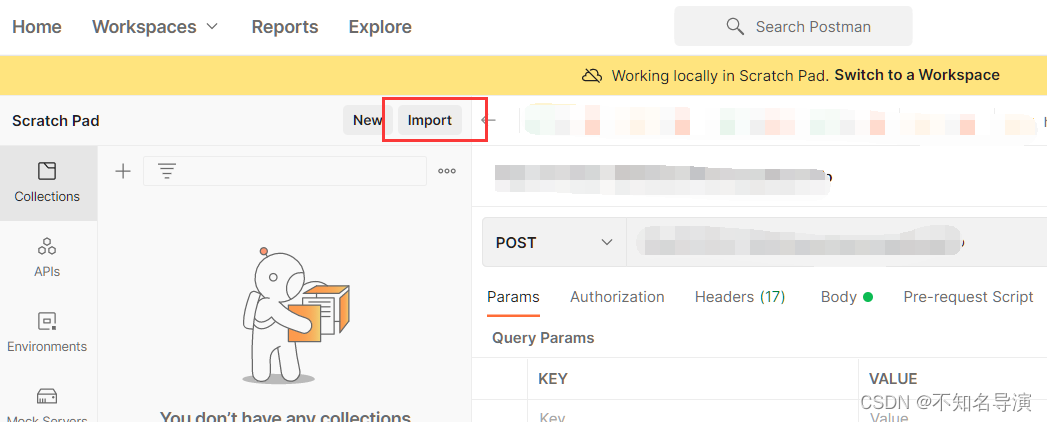The height and width of the screenshot is (422, 1047).
Task: Click the Query Params heading
Action: pos(543,338)
